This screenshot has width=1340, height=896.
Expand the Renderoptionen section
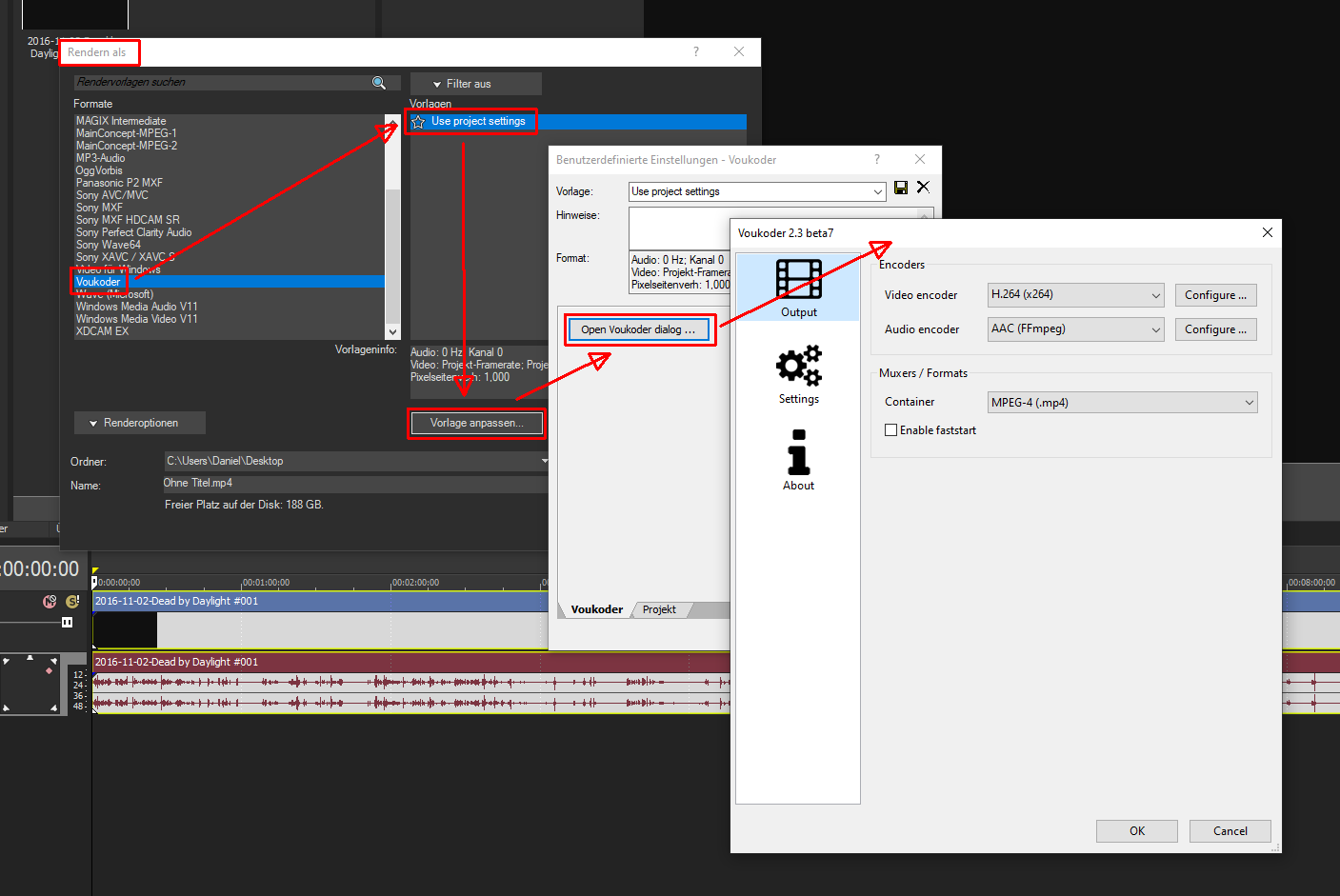click(139, 423)
